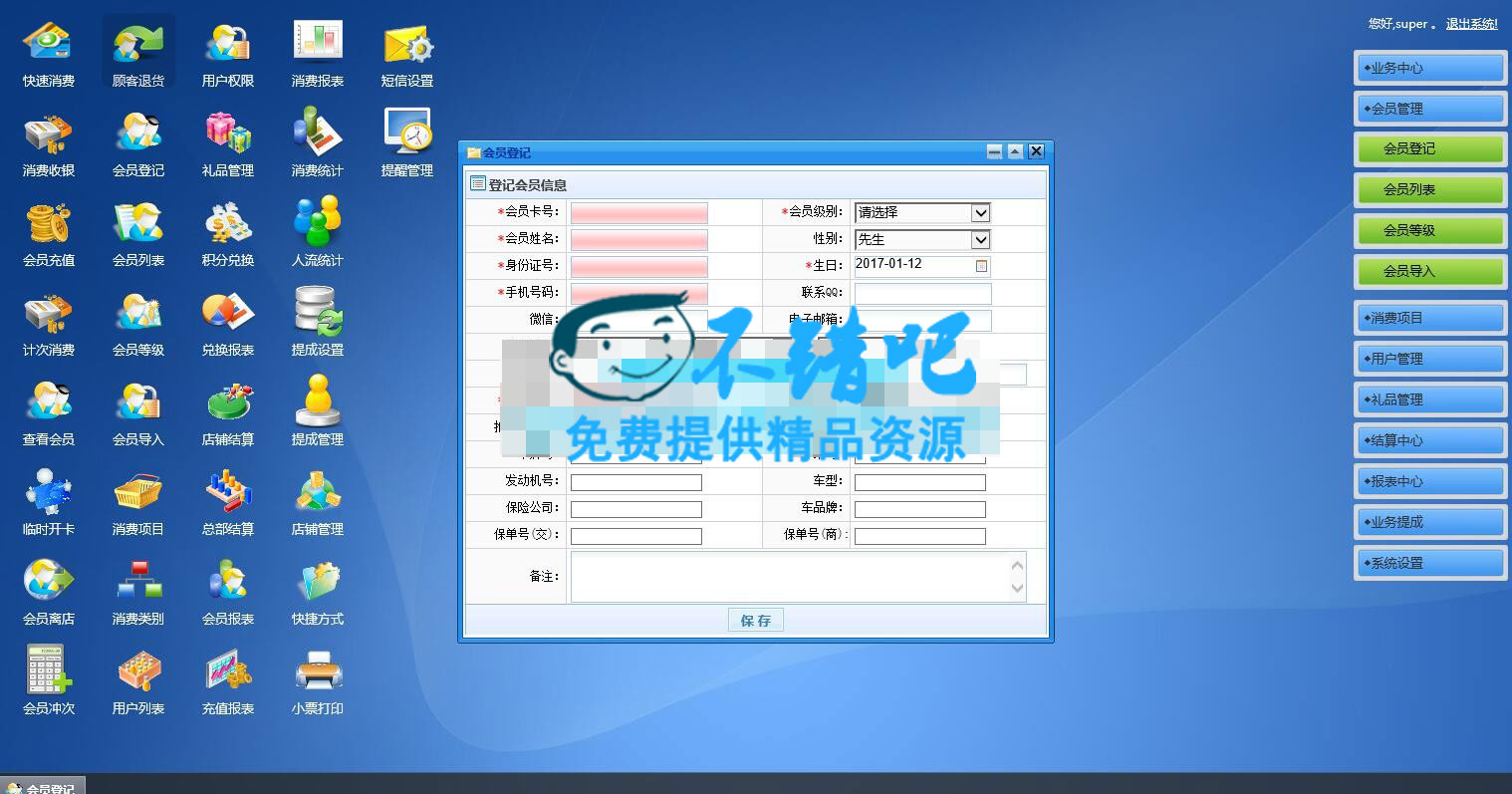This screenshot has height=794, width=1512.
Task: Expand the 报表中心 sidebar section
Action: (1430, 481)
